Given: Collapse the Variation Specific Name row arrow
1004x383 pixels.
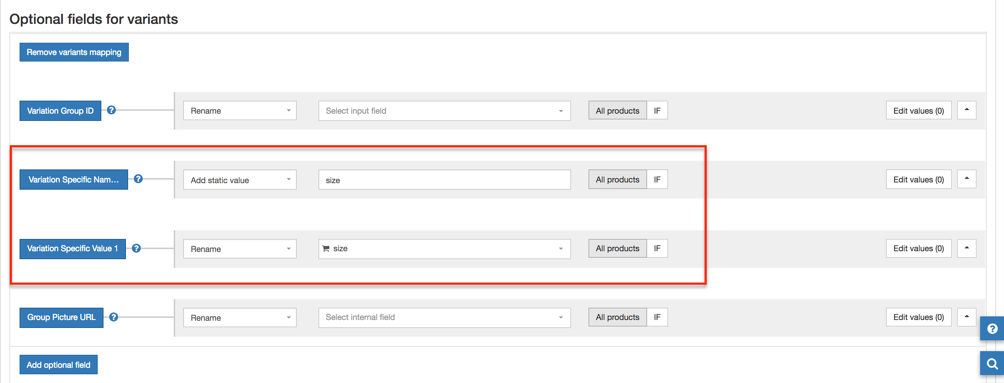Looking at the screenshot, I should (x=966, y=180).
